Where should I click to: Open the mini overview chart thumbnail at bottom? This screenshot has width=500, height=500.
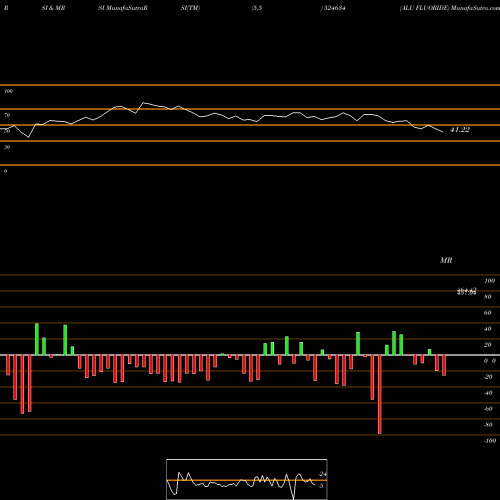247,479
